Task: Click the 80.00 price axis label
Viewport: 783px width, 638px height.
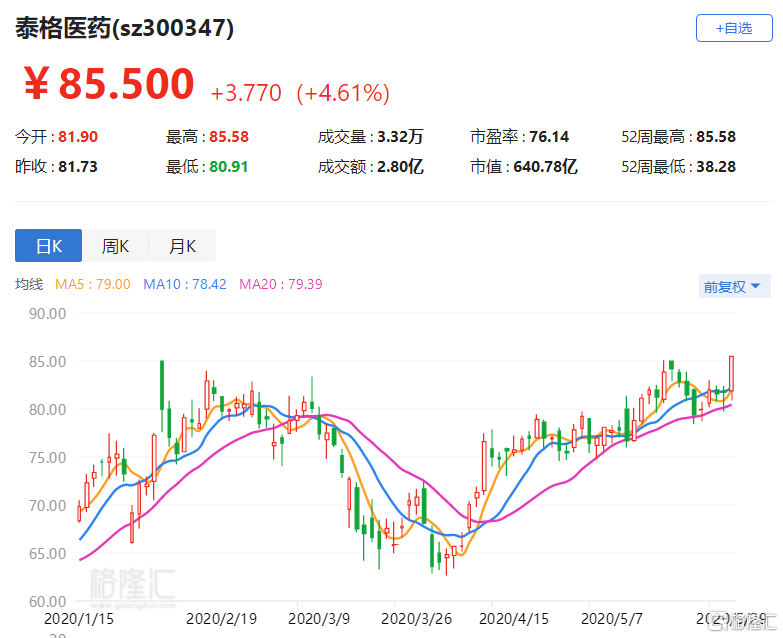Action: point(47,409)
